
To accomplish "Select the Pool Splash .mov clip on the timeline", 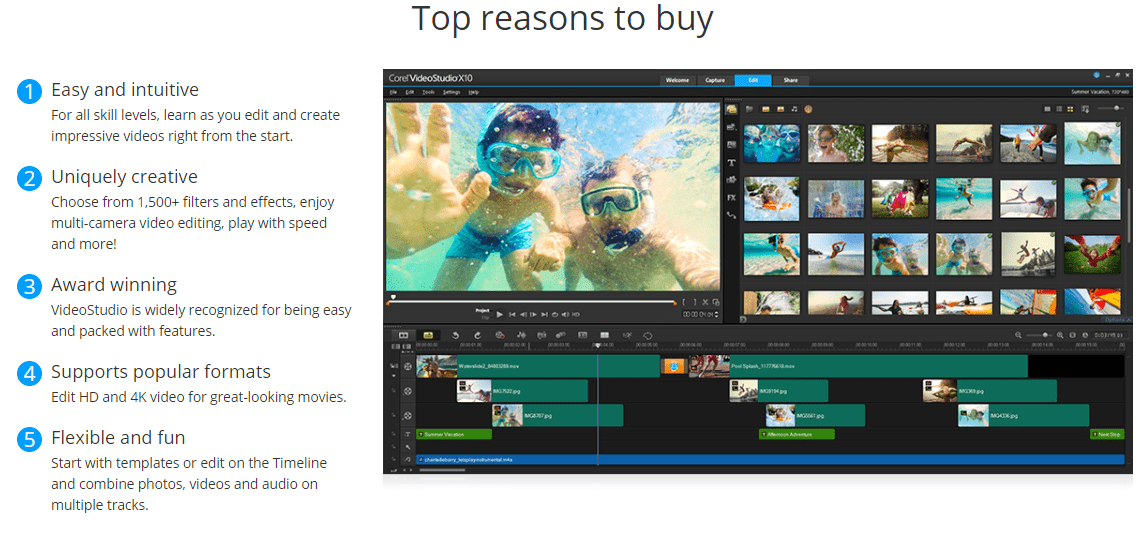I will click(858, 366).
